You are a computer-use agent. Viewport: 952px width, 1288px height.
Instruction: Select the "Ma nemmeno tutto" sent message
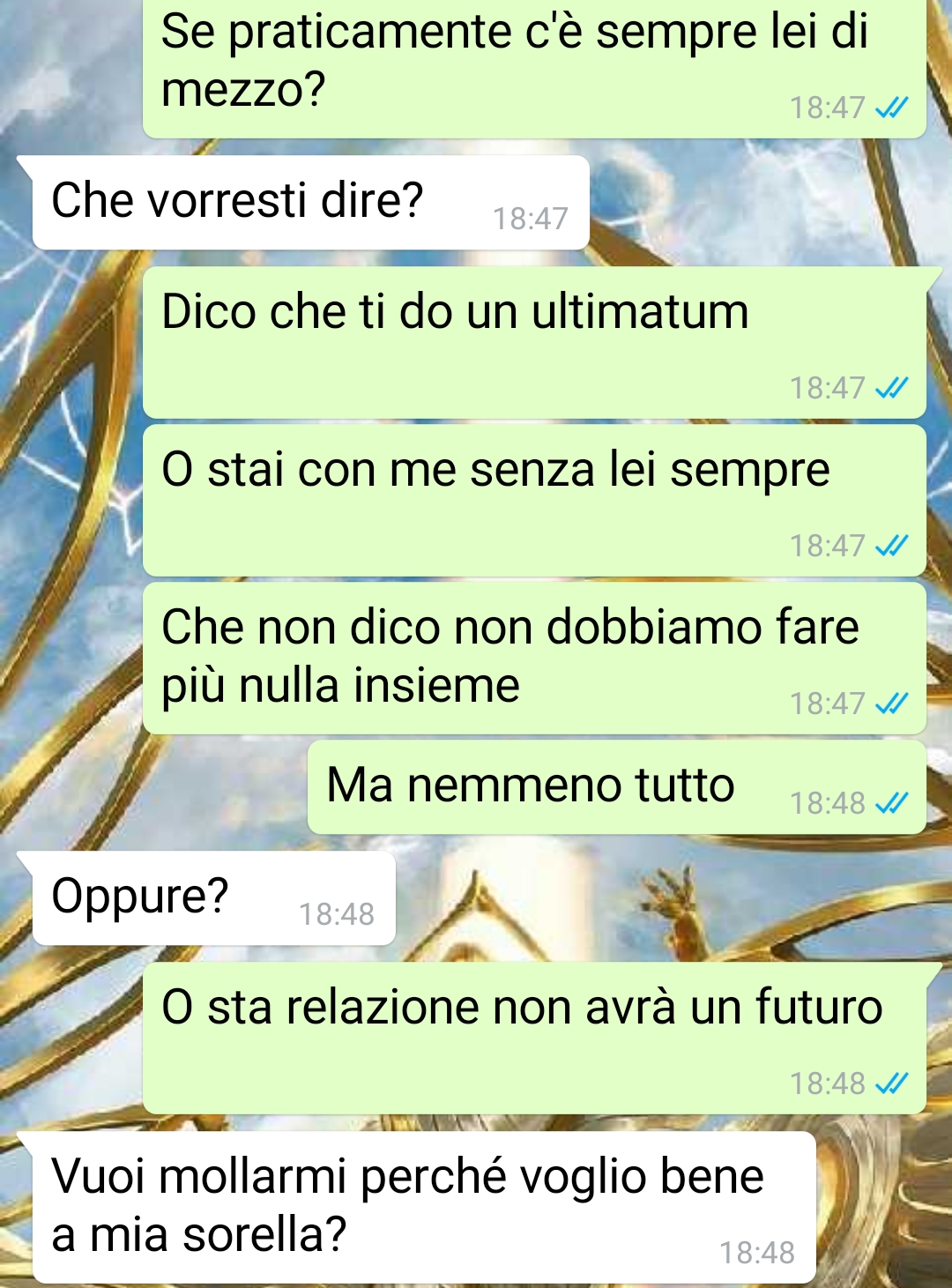click(616, 787)
